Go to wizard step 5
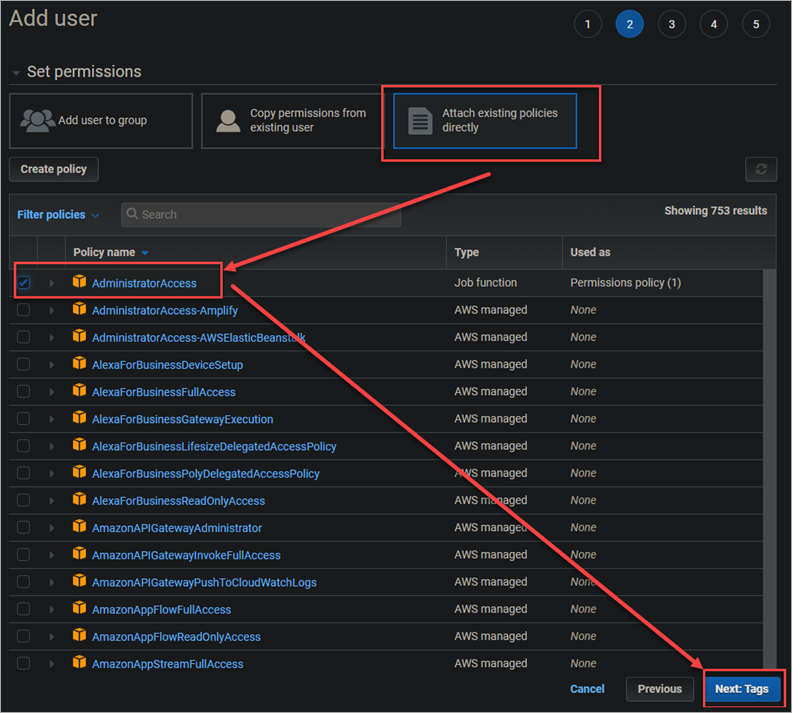 point(756,24)
